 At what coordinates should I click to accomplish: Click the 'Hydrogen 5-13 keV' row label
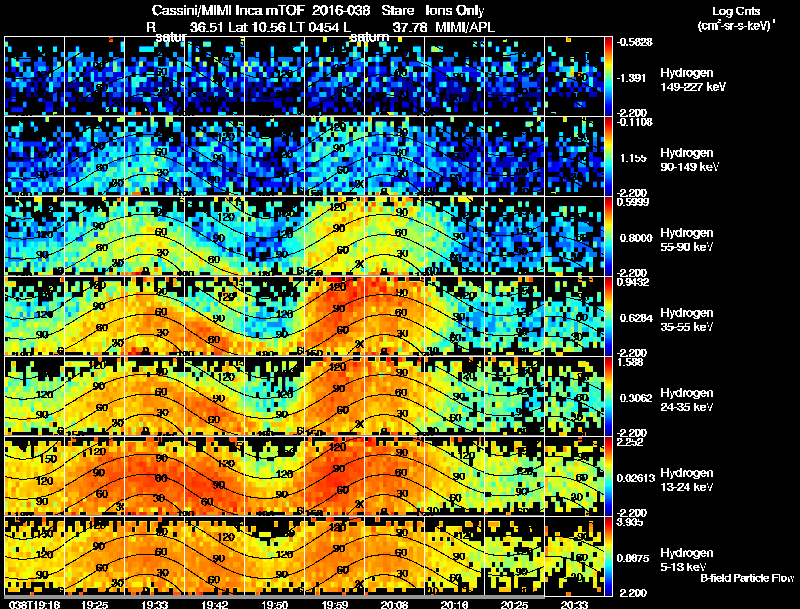click(x=687, y=560)
